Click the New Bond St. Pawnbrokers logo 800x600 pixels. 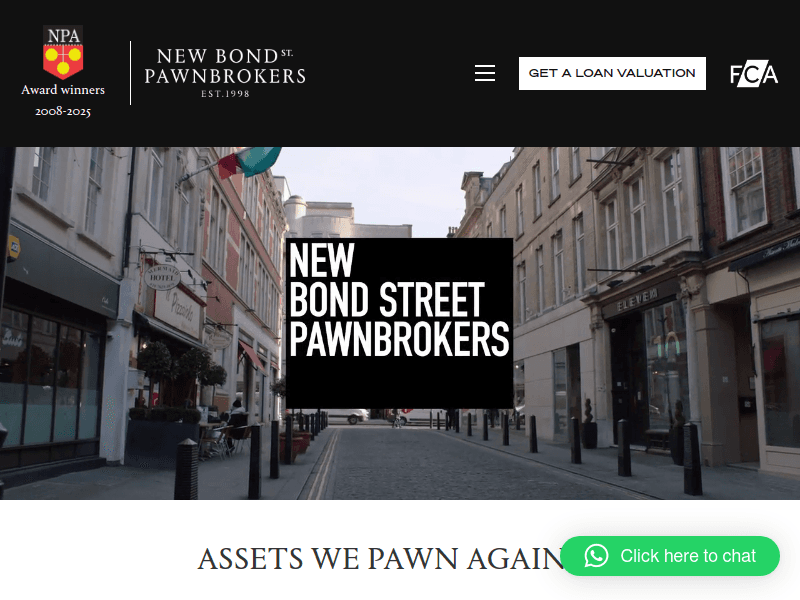(225, 73)
